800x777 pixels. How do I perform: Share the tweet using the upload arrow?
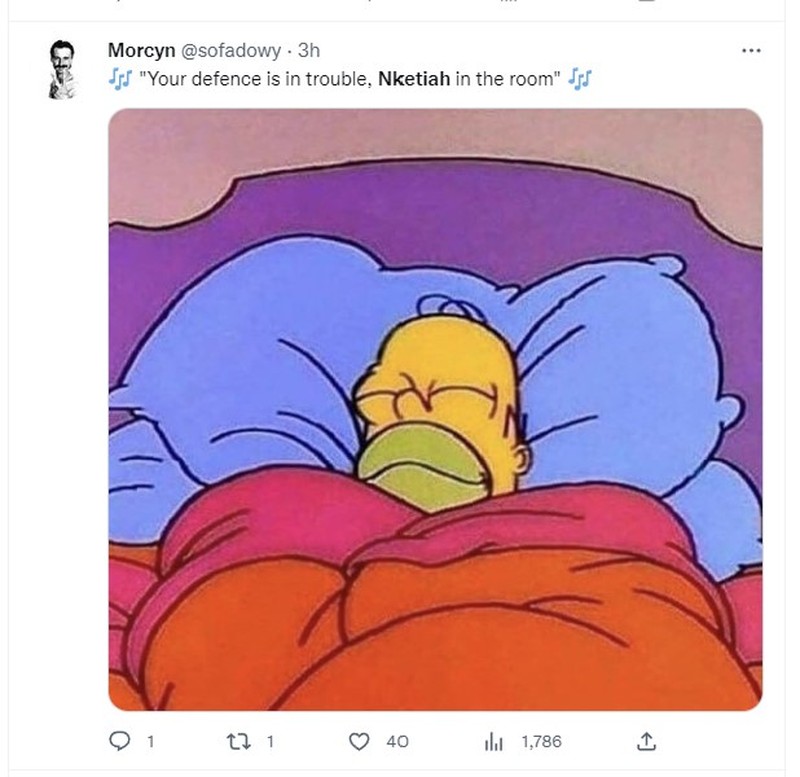tap(645, 741)
